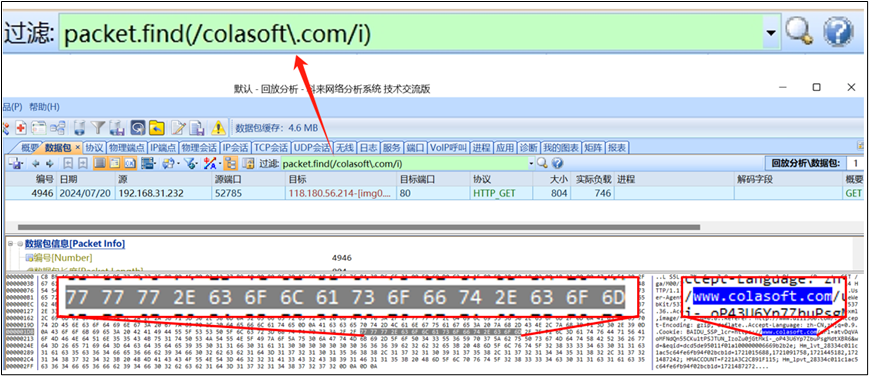
Task: Click the notepad with pencil icon
Action: [x=178, y=128]
